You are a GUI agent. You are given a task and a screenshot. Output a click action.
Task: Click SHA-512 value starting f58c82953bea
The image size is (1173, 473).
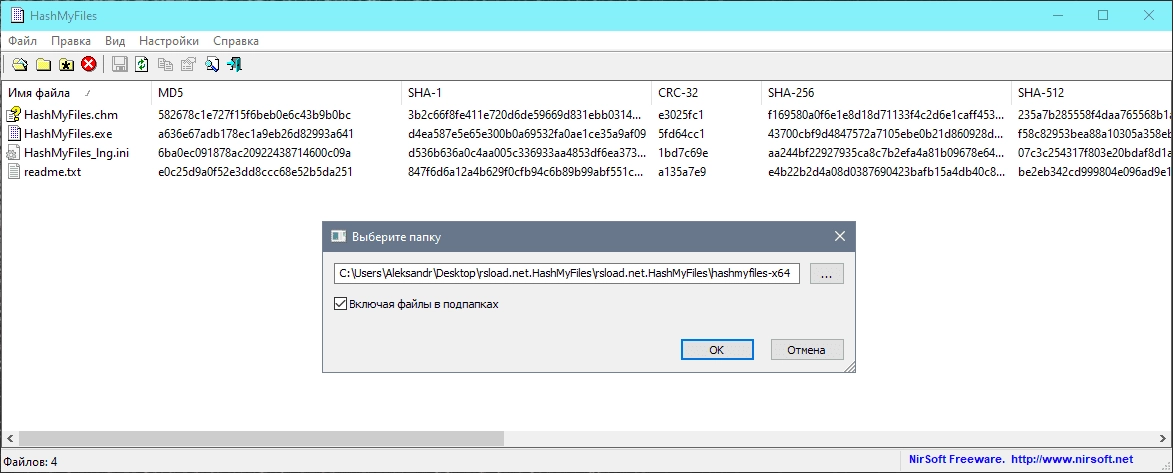[1094, 134]
